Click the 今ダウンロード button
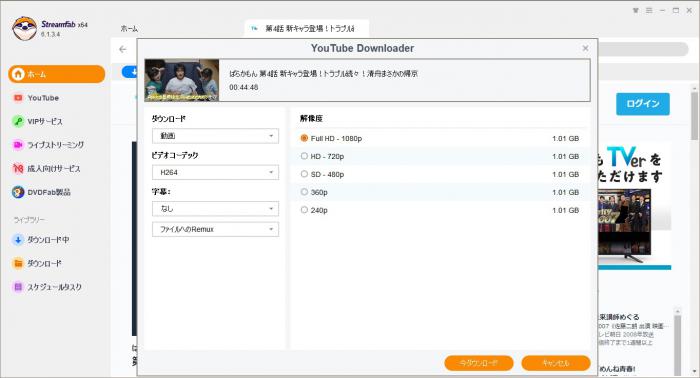The height and width of the screenshot is (378, 700). pyautogui.click(x=479, y=363)
